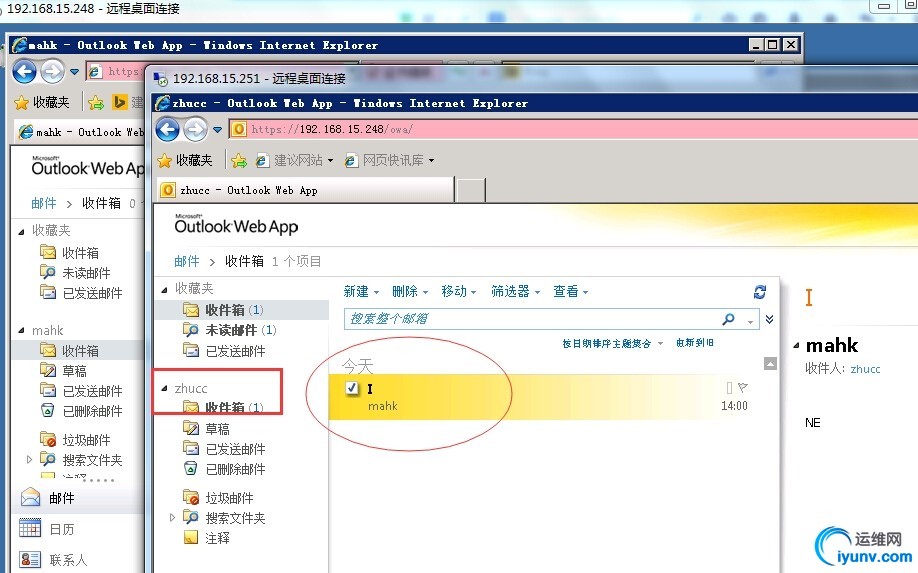918x573 pixels.
Task: Click Add to Favorites bar icon in mahk window
Action: (96, 103)
